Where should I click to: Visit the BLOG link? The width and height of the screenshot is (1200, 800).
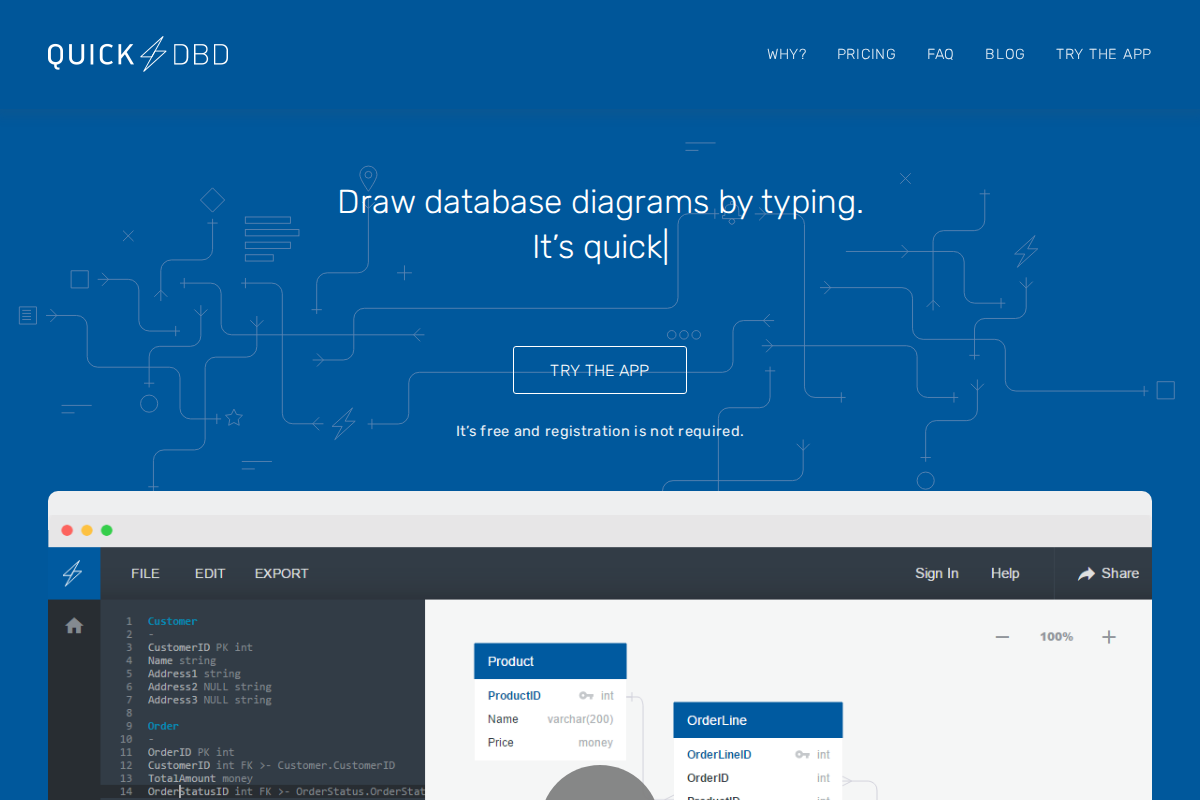[x=1005, y=54]
